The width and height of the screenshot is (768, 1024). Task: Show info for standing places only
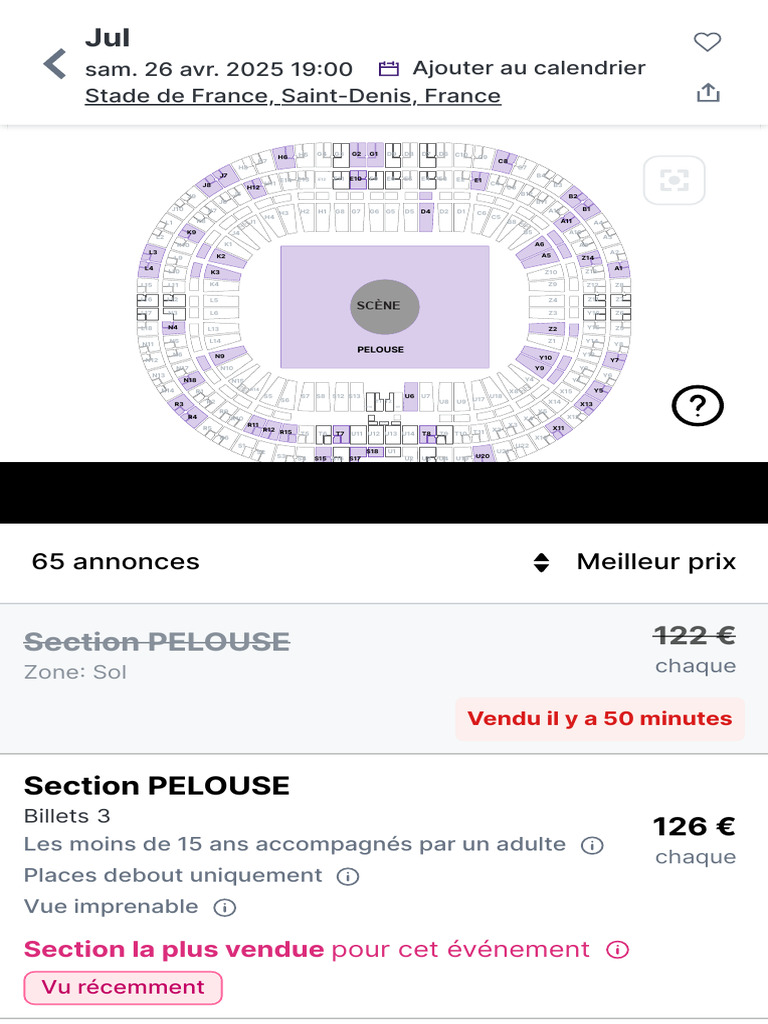(348, 877)
